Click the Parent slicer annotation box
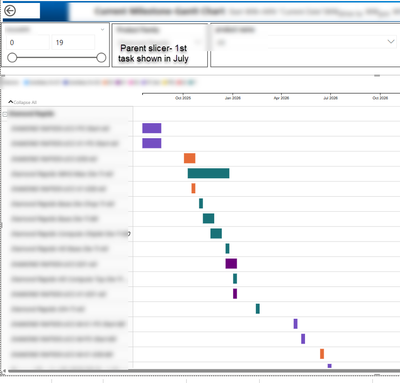Image resolution: width=400 pixels, height=383 pixels. [153, 53]
